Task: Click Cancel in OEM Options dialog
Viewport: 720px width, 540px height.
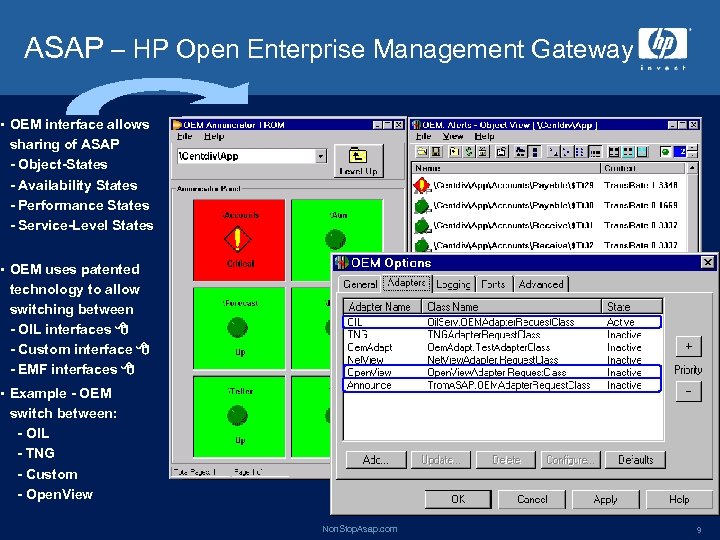Action: click(532, 499)
